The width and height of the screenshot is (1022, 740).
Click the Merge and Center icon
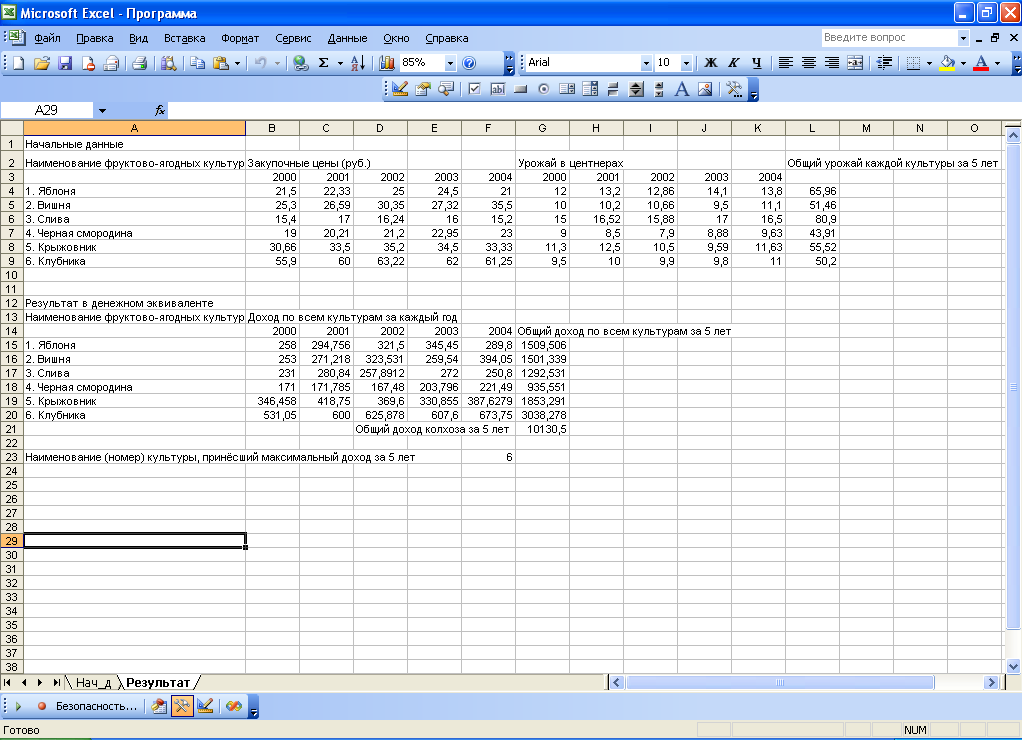(x=855, y=63)
